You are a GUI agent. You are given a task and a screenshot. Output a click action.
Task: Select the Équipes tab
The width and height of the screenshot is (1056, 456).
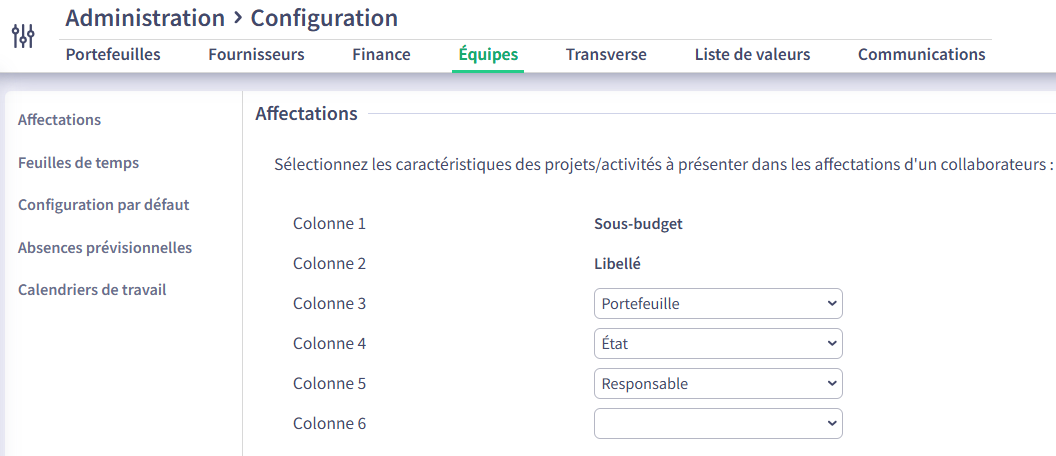click(488, 55)
